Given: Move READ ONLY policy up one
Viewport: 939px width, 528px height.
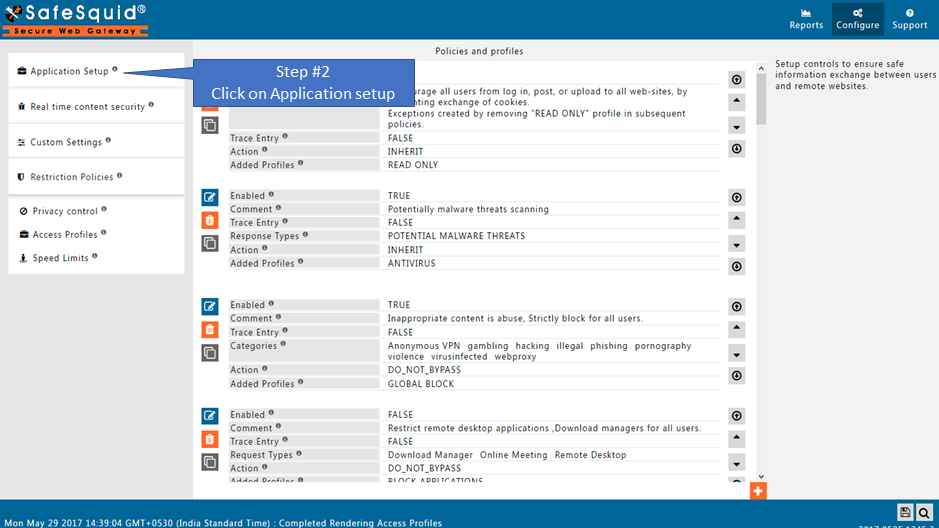Looking at the screenshot, I should click(737, 101).
